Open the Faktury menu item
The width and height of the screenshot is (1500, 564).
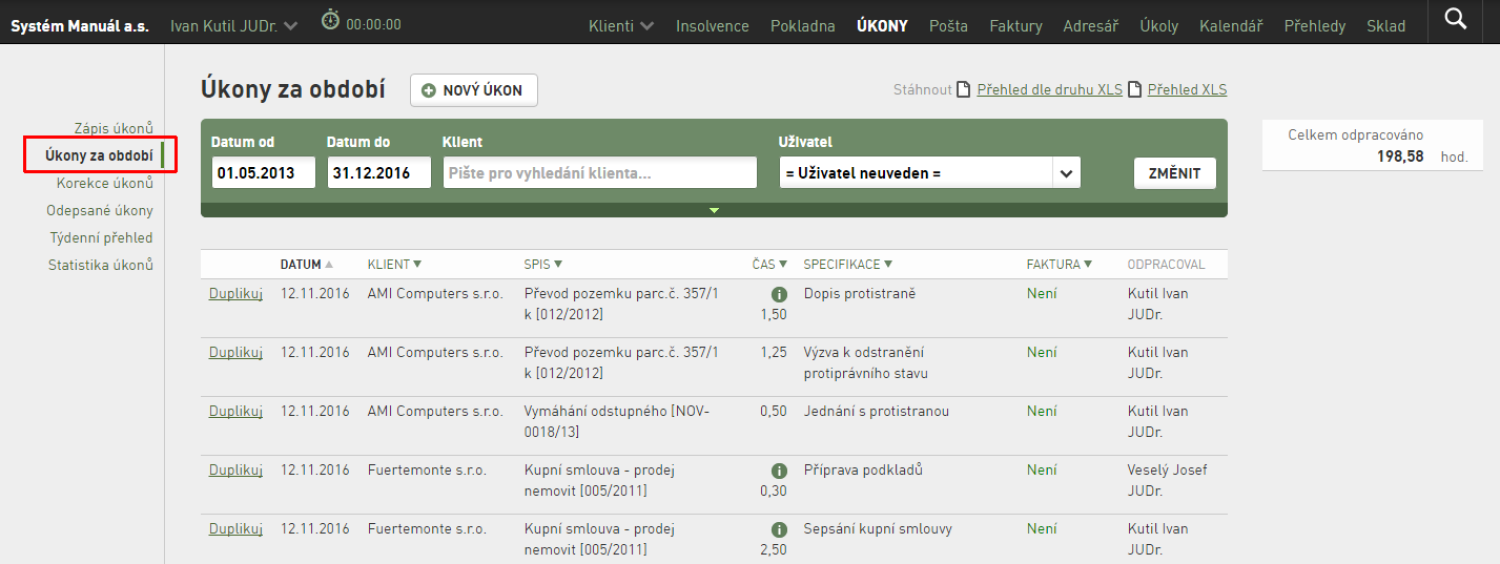point(1016,26)
